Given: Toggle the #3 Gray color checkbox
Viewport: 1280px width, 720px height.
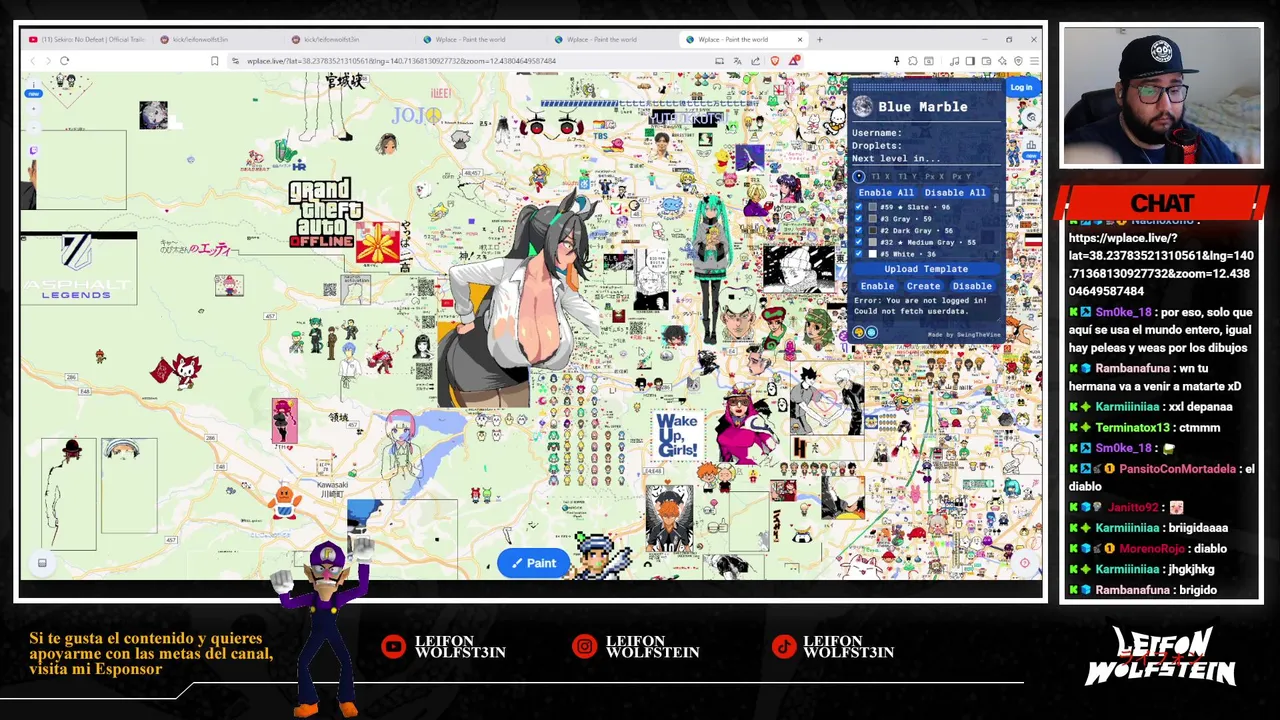Looking at the screenshot, I should click(x=858, y=218).
